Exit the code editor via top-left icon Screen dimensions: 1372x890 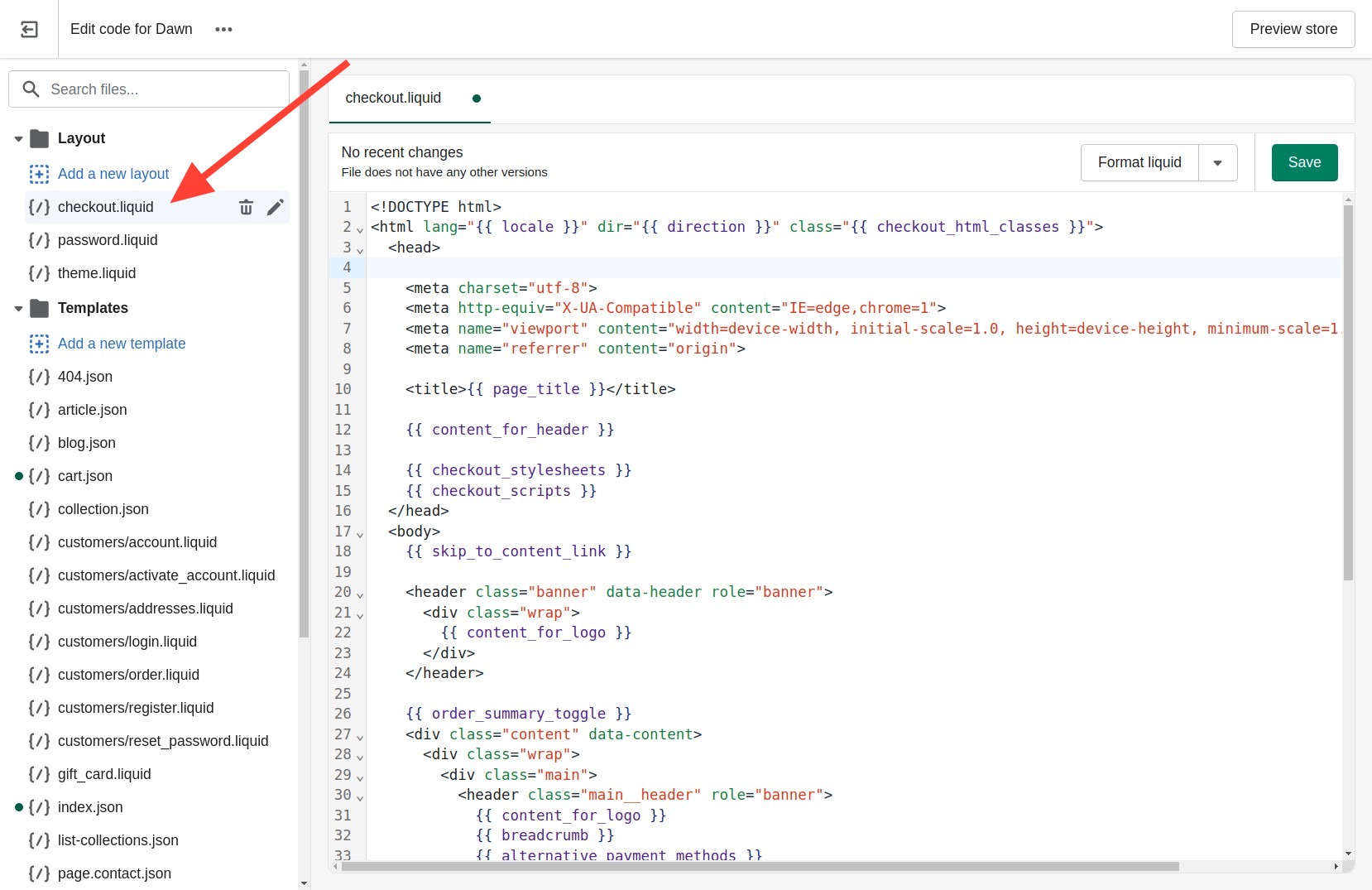pyautogui.click(x=29, y=29)
